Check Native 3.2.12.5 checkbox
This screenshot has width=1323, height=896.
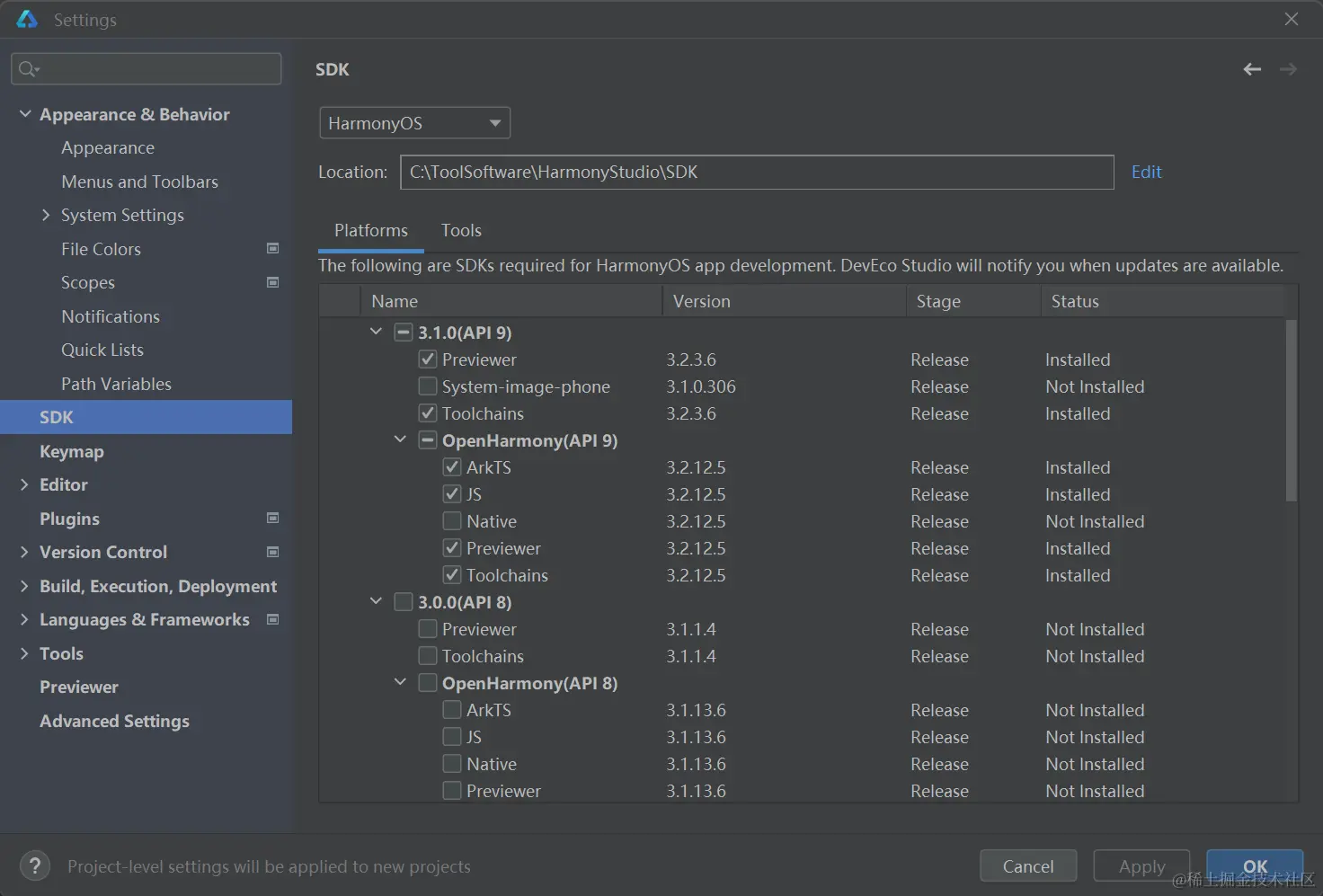click(x=452, y=521)
